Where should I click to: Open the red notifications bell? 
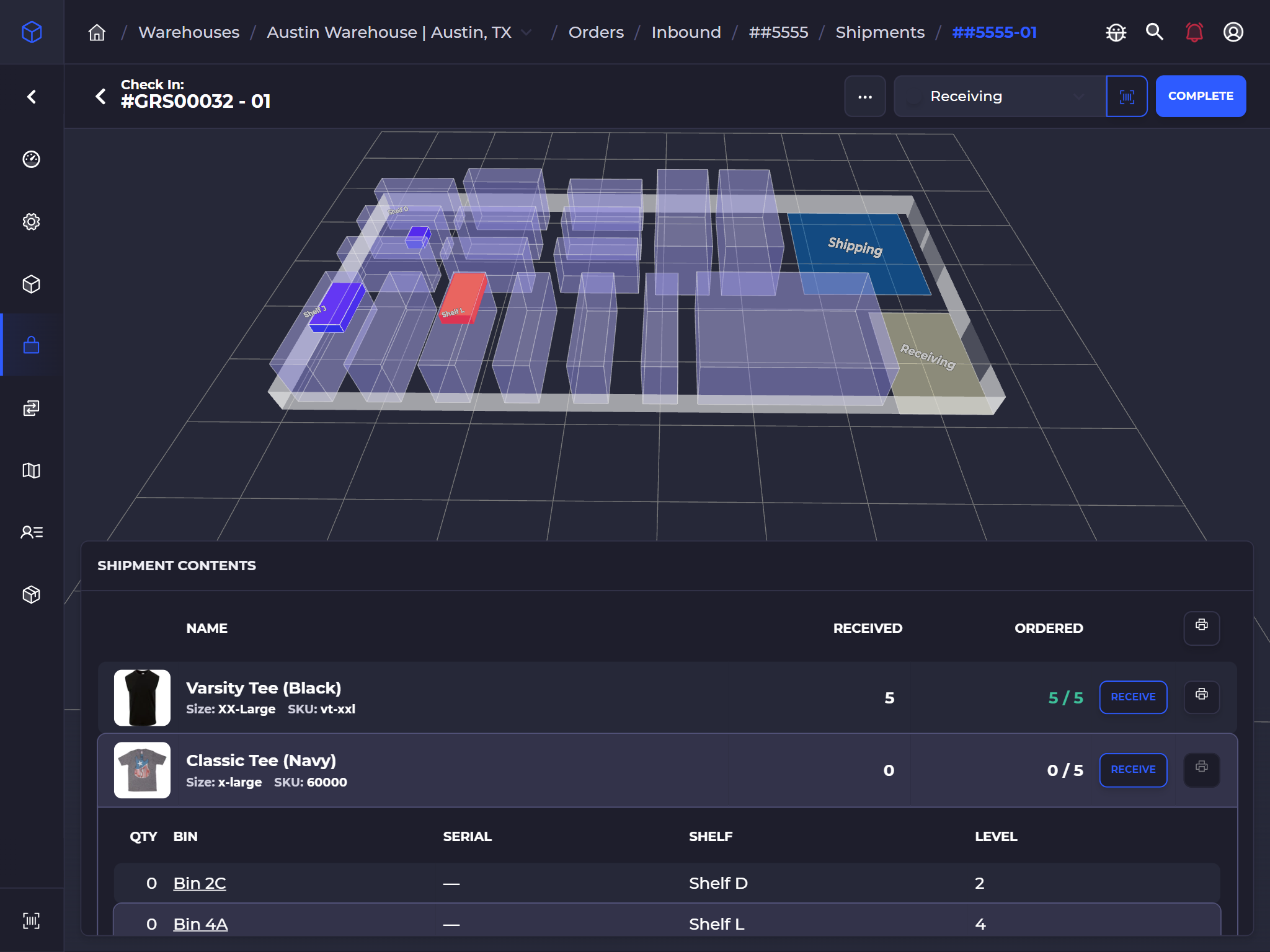click(1194, 32)
